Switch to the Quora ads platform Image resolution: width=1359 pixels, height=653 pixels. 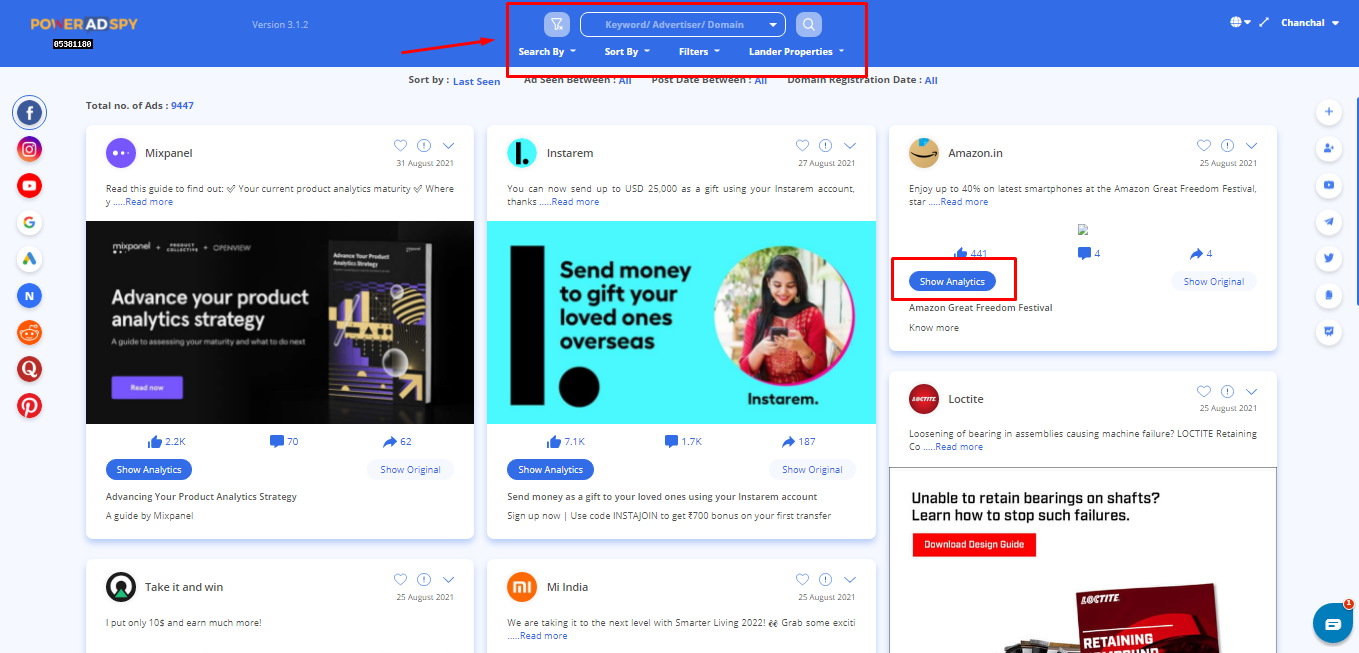click(30, 369)
